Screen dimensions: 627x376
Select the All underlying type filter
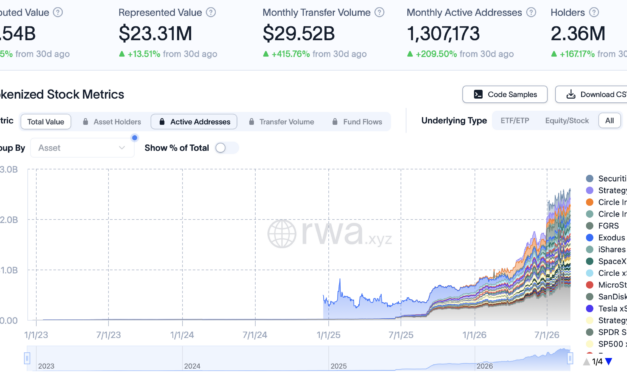click(x=609, y=120)
